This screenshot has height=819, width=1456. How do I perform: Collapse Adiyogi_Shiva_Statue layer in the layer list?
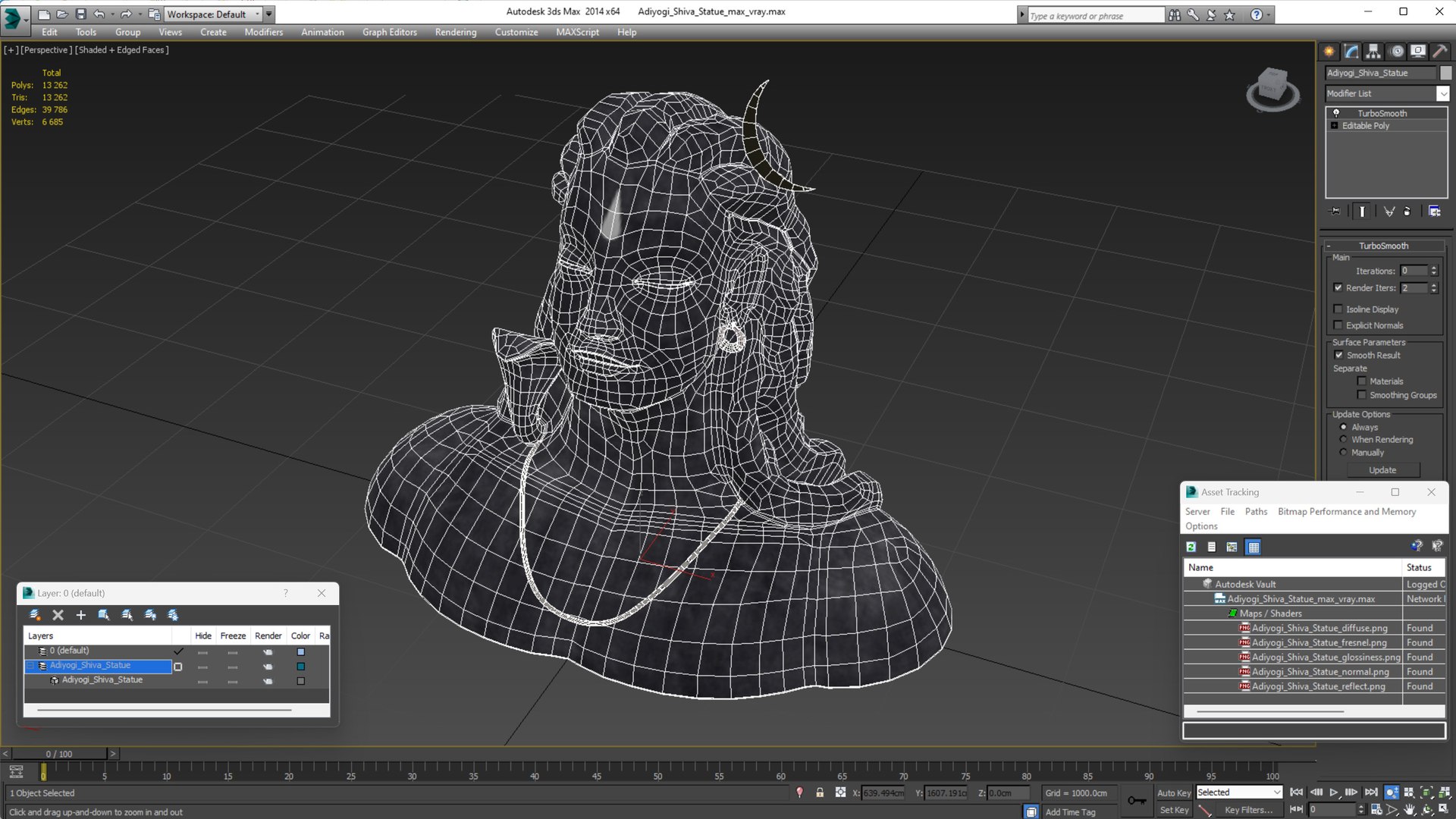(31, 666)
